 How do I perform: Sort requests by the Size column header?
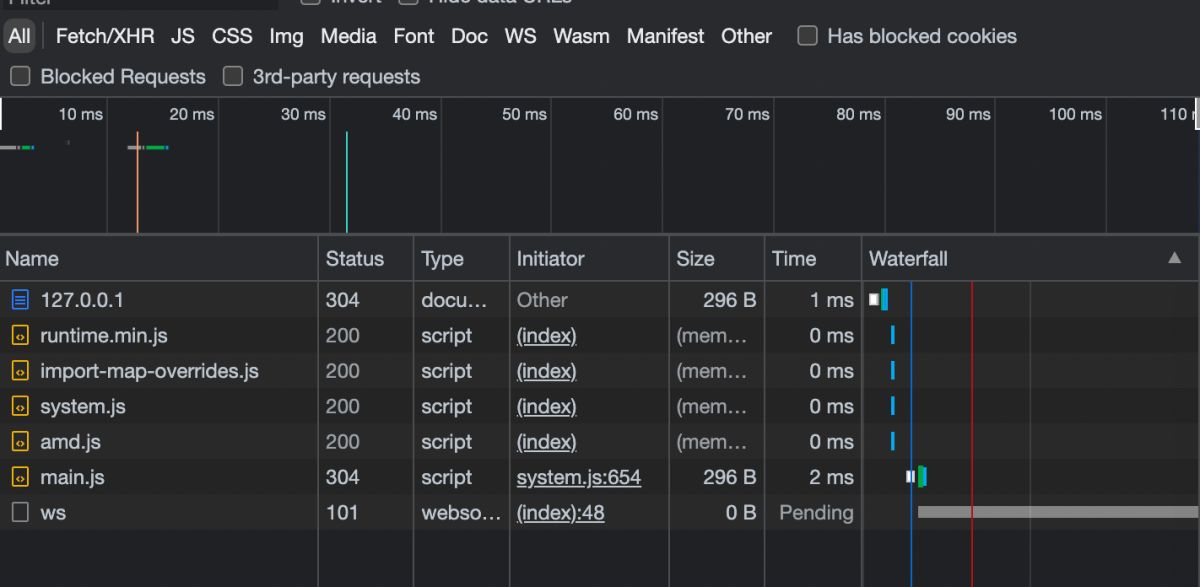pyautogui.click(x=695, y=259)
